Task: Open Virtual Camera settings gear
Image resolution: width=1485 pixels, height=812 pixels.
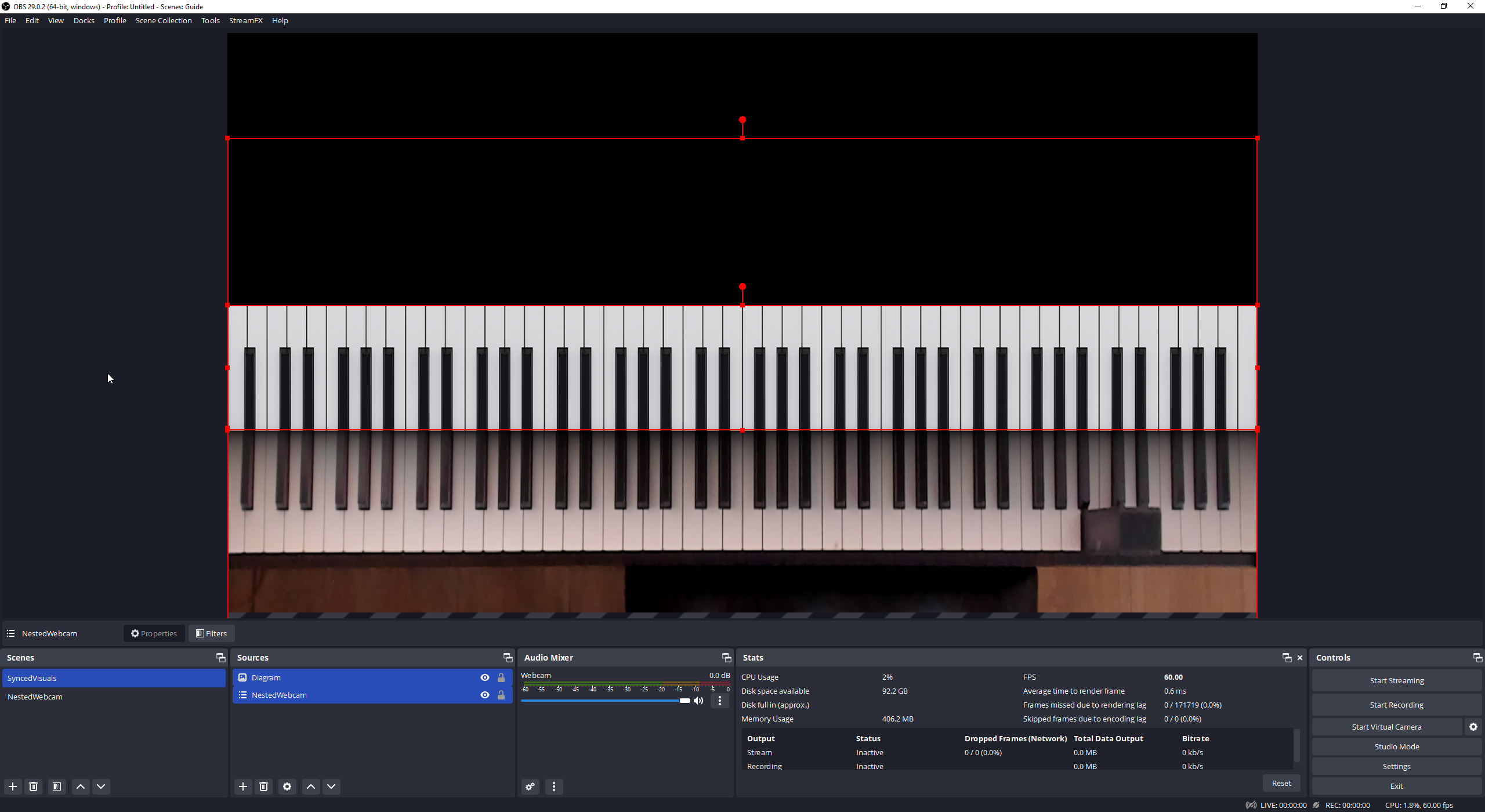Action: click(1473, 727)
